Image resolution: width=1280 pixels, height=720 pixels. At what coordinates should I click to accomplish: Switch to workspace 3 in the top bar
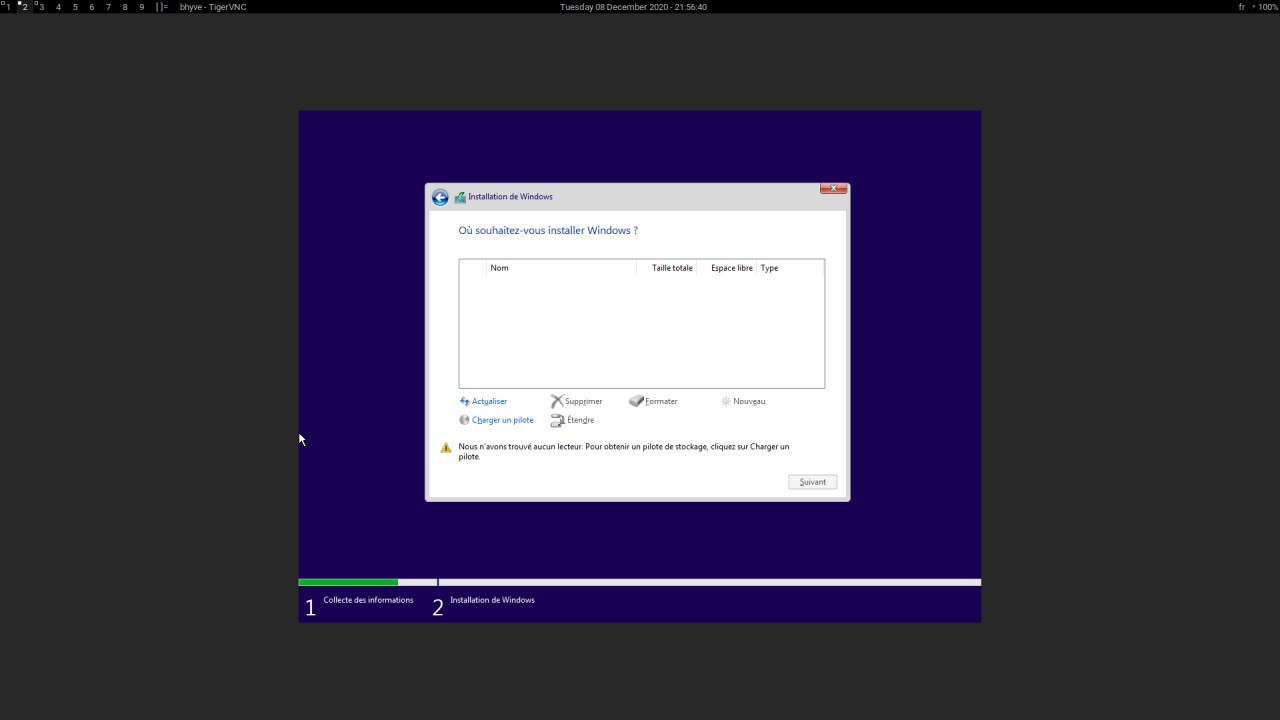(x=41, y=7)
